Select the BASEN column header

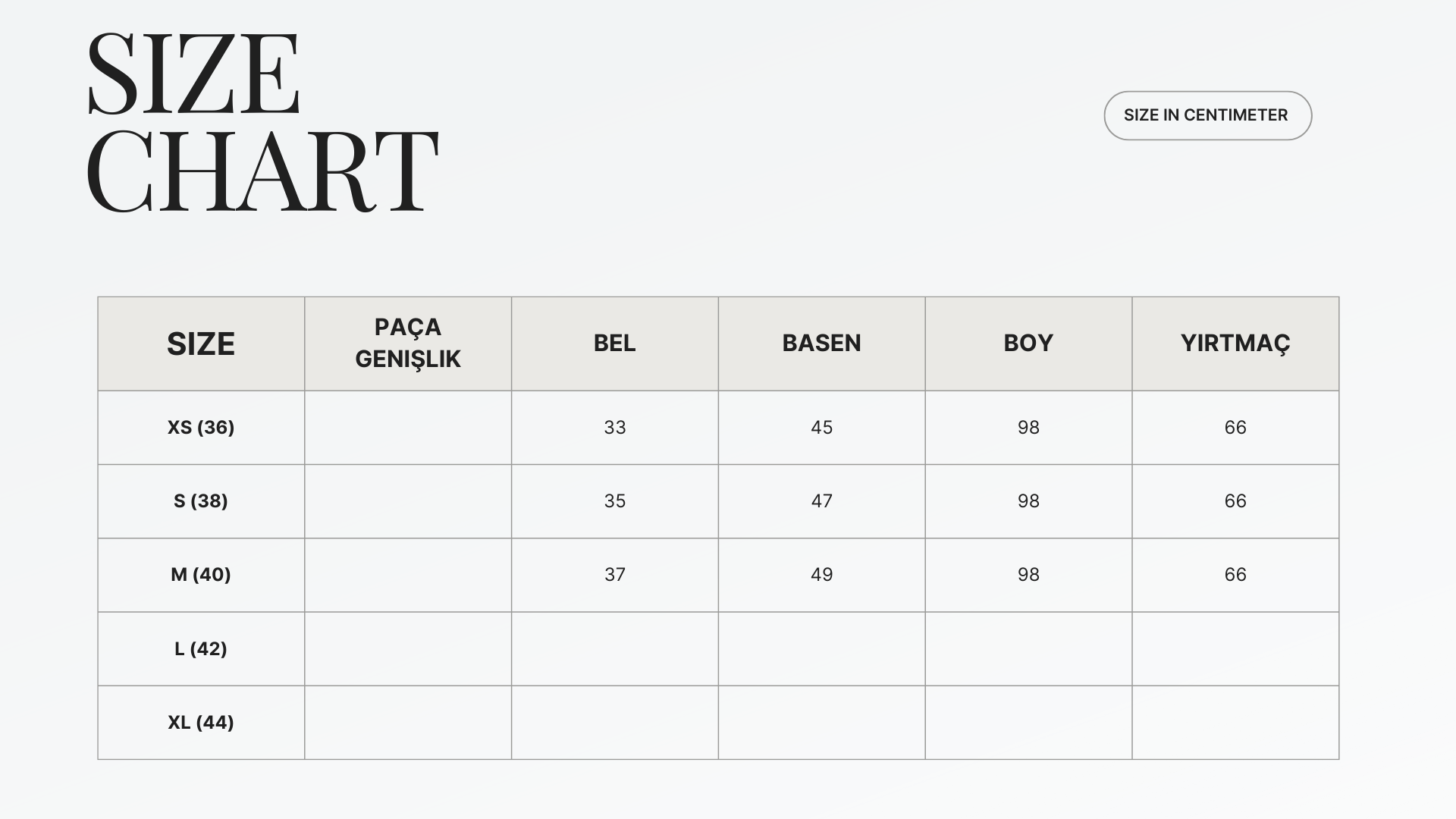[822, 344]
